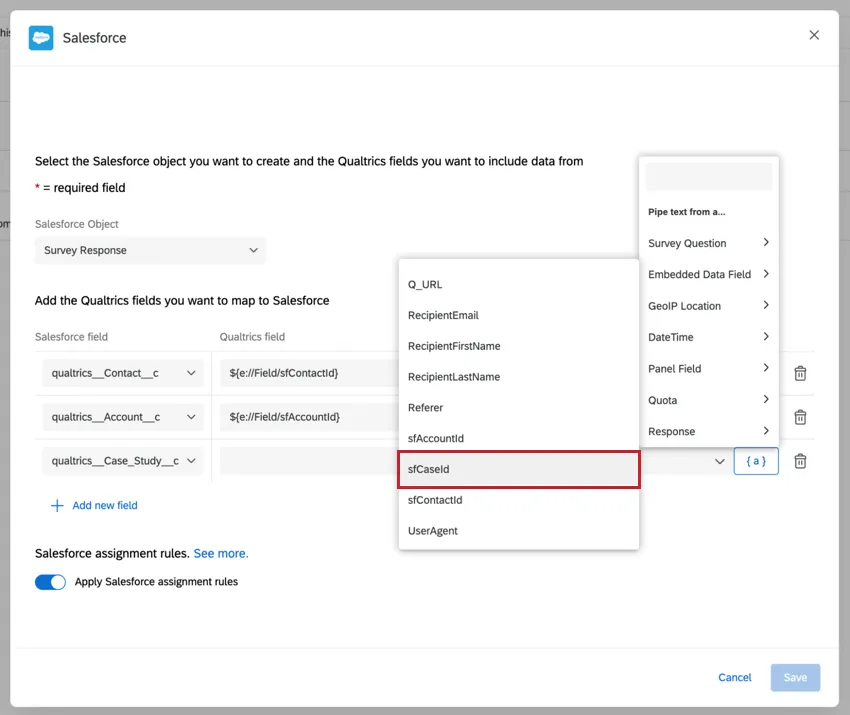The image size is (850, 715).
Task: Select DateTime from the pipe text menu
Action: click(709, 337)
